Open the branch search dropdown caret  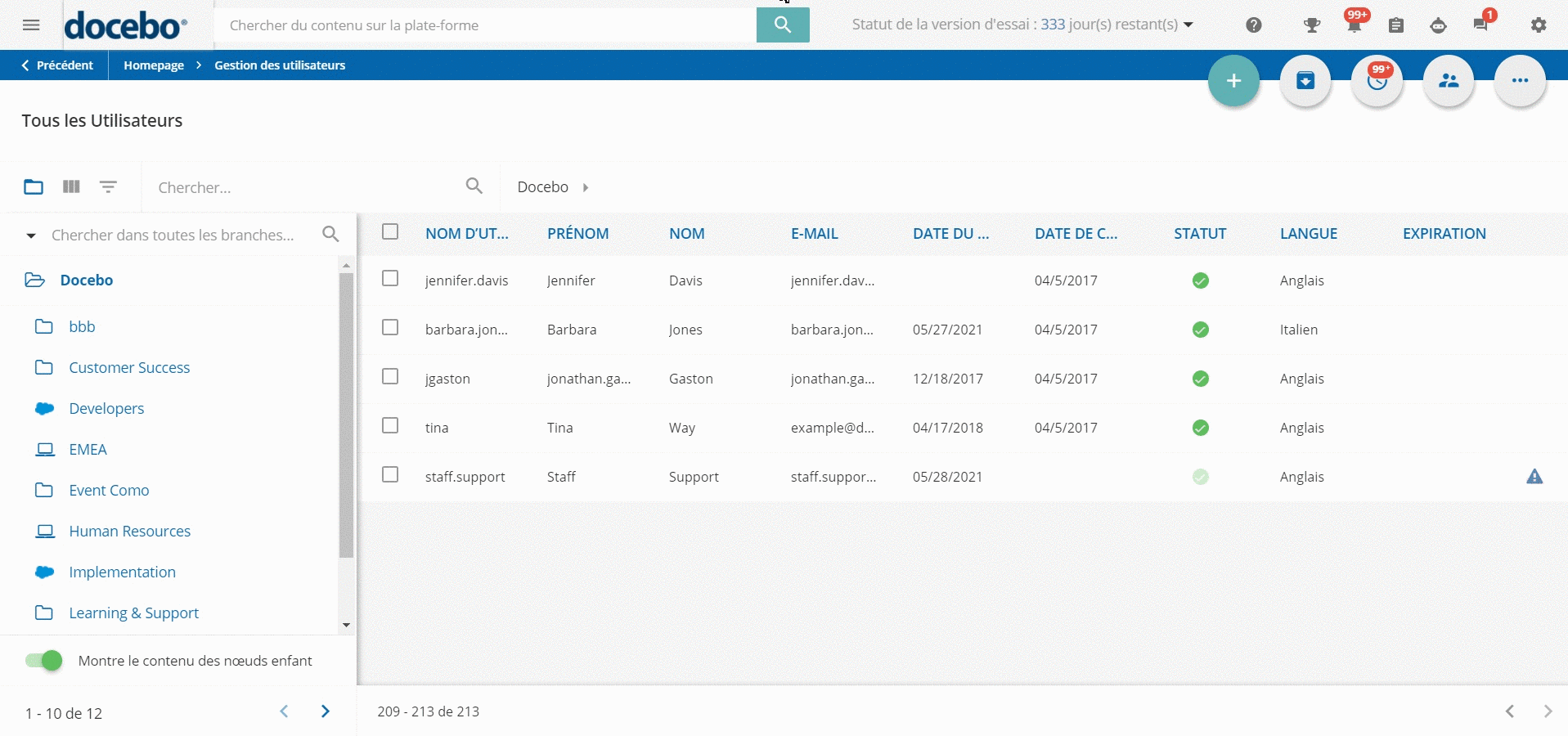tap(31, 236)
